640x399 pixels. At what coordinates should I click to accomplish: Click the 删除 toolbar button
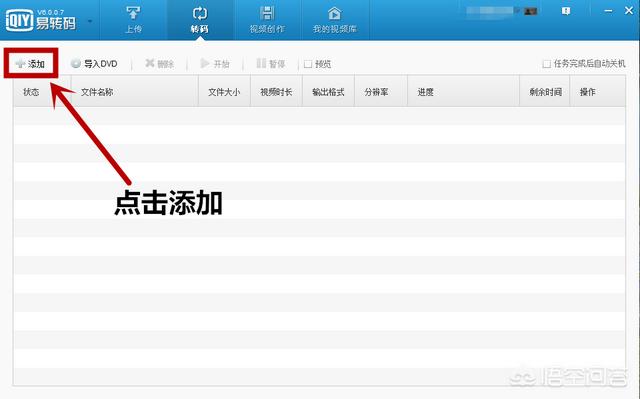tap(160, 64)
